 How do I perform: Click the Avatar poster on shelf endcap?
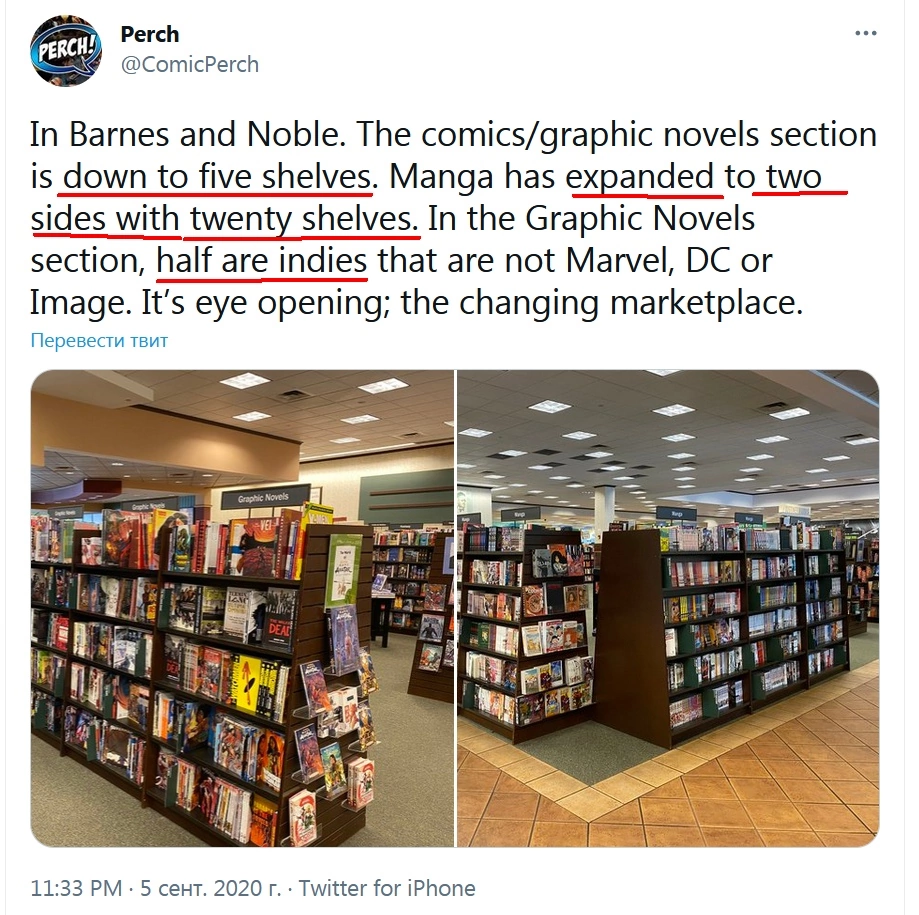(x=344, y=570)
